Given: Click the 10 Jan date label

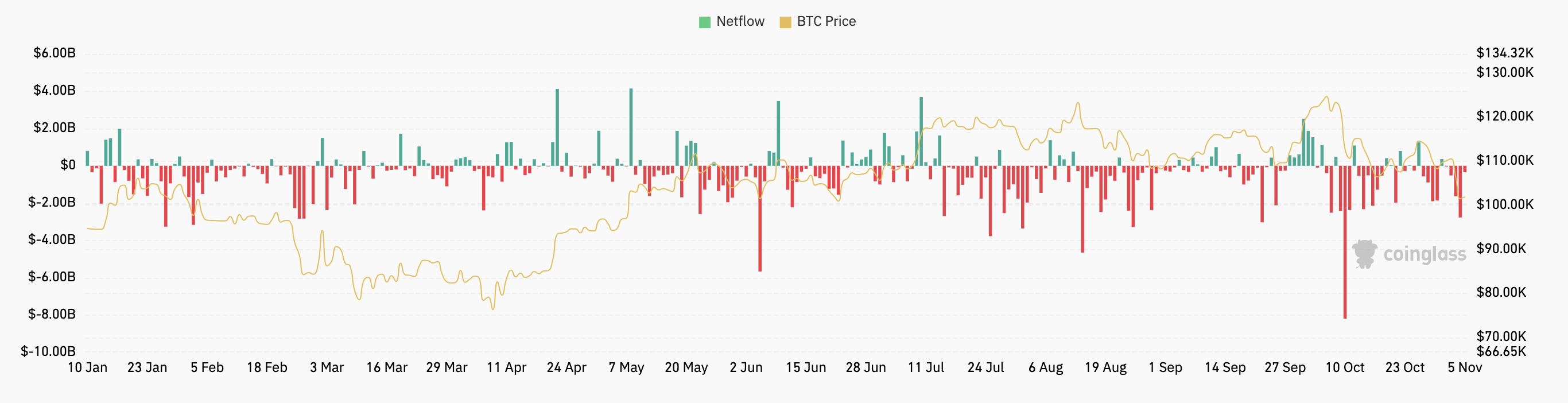Looking at the screenshot, I should pyautogui.click(x=87, y=367).
